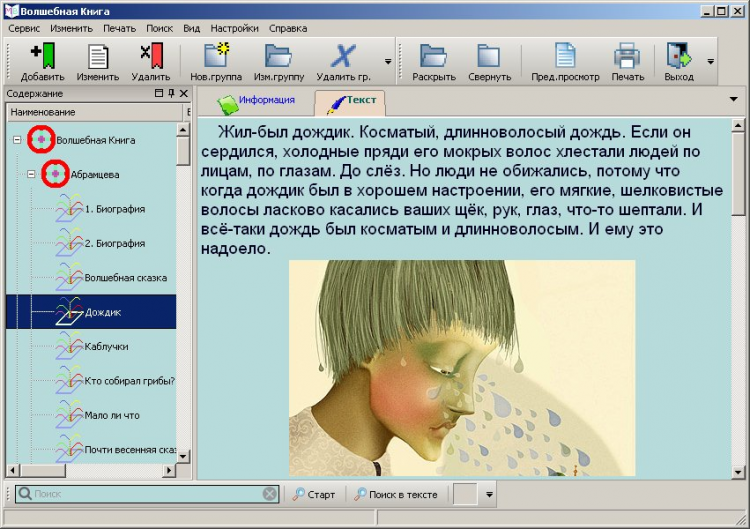Click the Печать printer icon
This screenshot has height=529, width=750.
click(x=627, y=55)
